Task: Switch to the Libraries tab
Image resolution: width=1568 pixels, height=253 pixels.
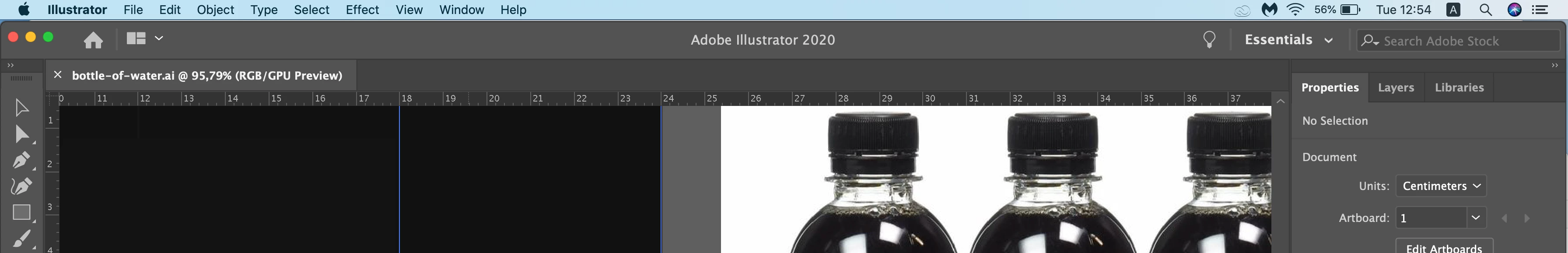Action: pos(1459,87)
